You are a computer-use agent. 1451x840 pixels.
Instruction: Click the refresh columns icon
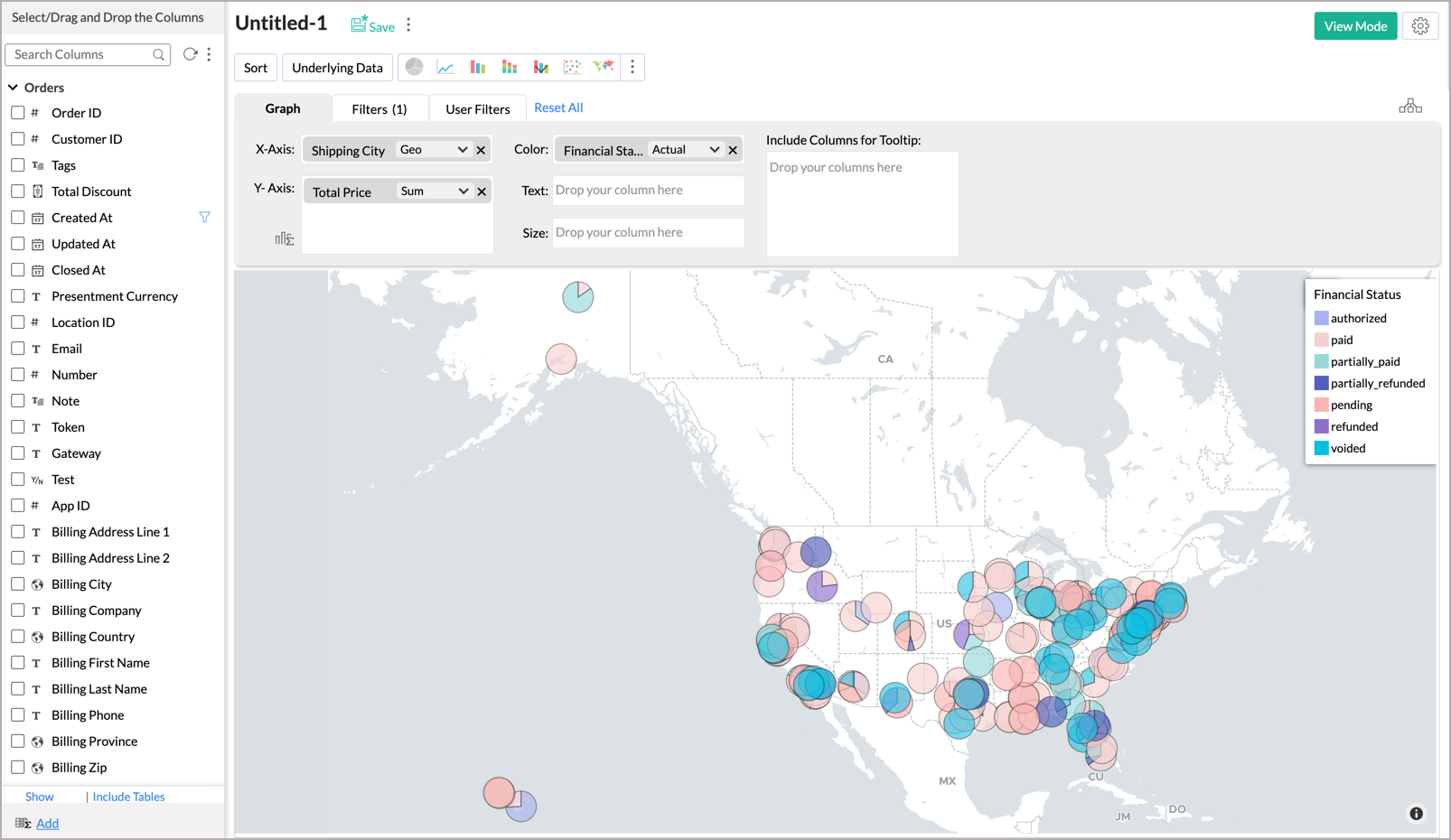click(x=190, y=54)
